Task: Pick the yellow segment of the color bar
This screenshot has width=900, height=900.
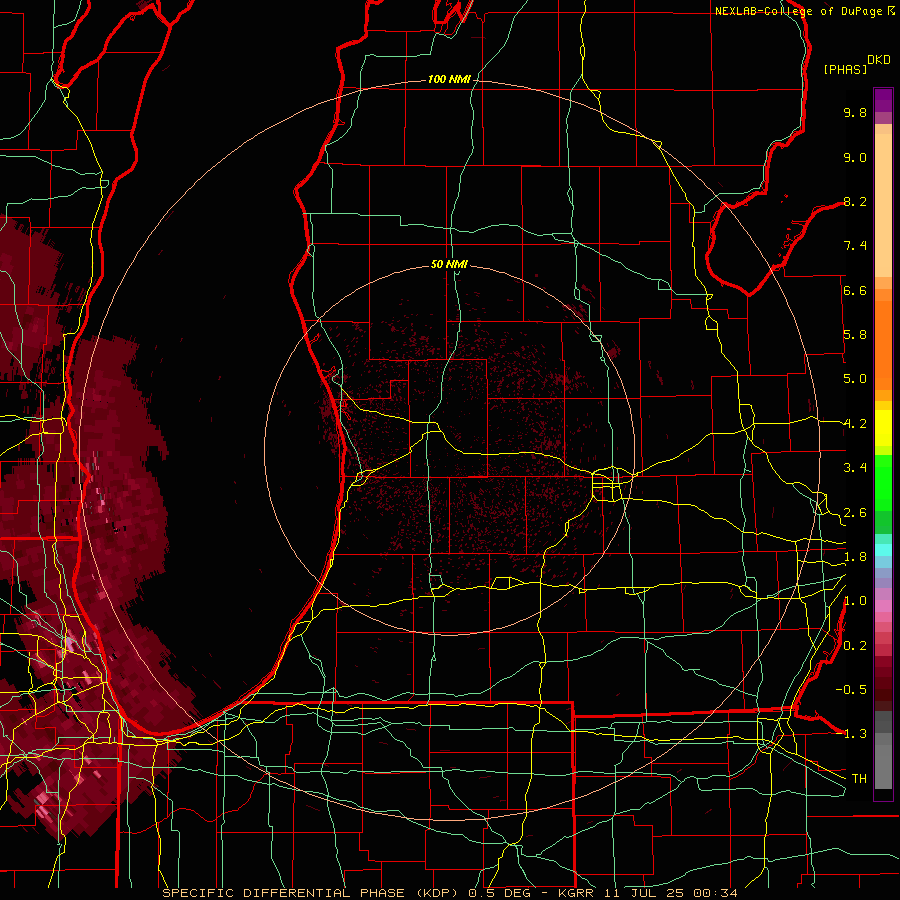Action: (883, 428)
